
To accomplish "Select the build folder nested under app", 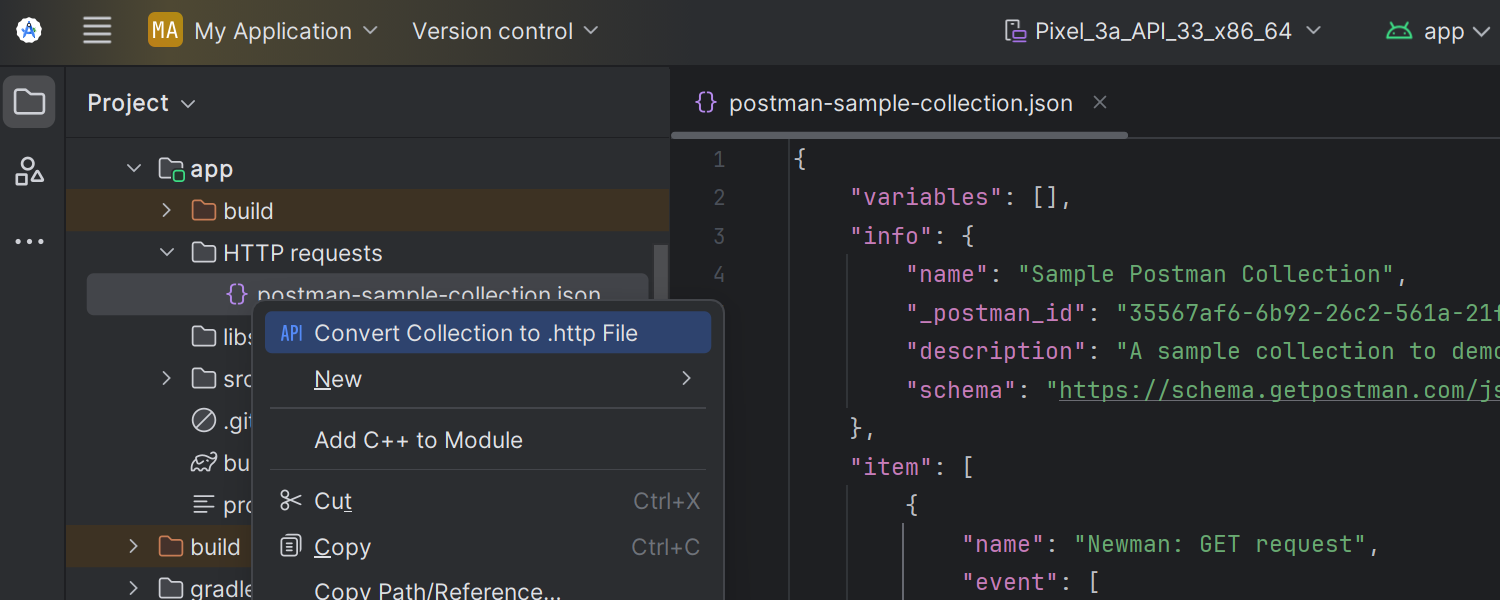I will point(367,211).
